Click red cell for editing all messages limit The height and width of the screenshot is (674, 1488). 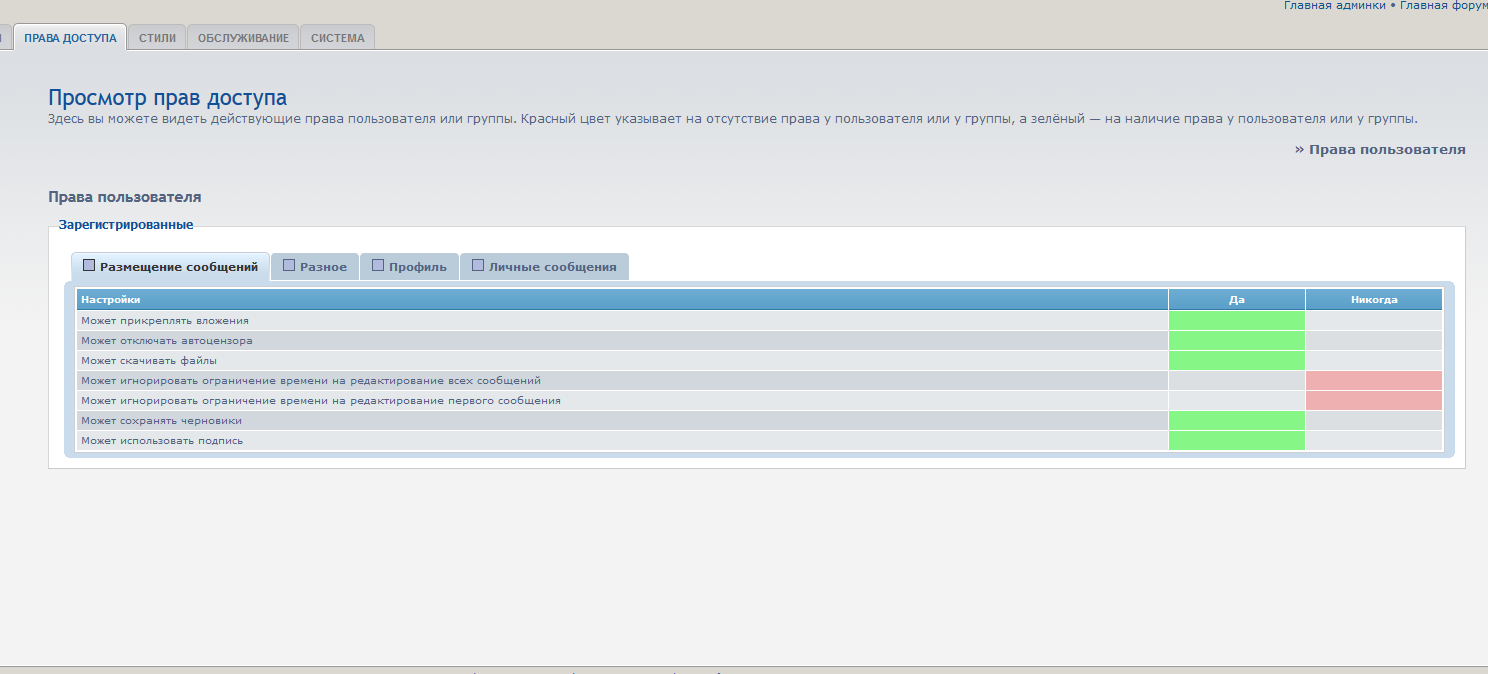(1373, 381)
